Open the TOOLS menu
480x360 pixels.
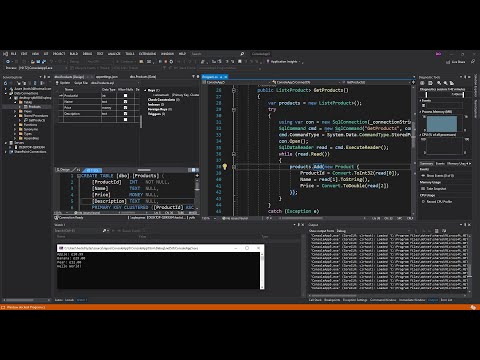point(130,54)
